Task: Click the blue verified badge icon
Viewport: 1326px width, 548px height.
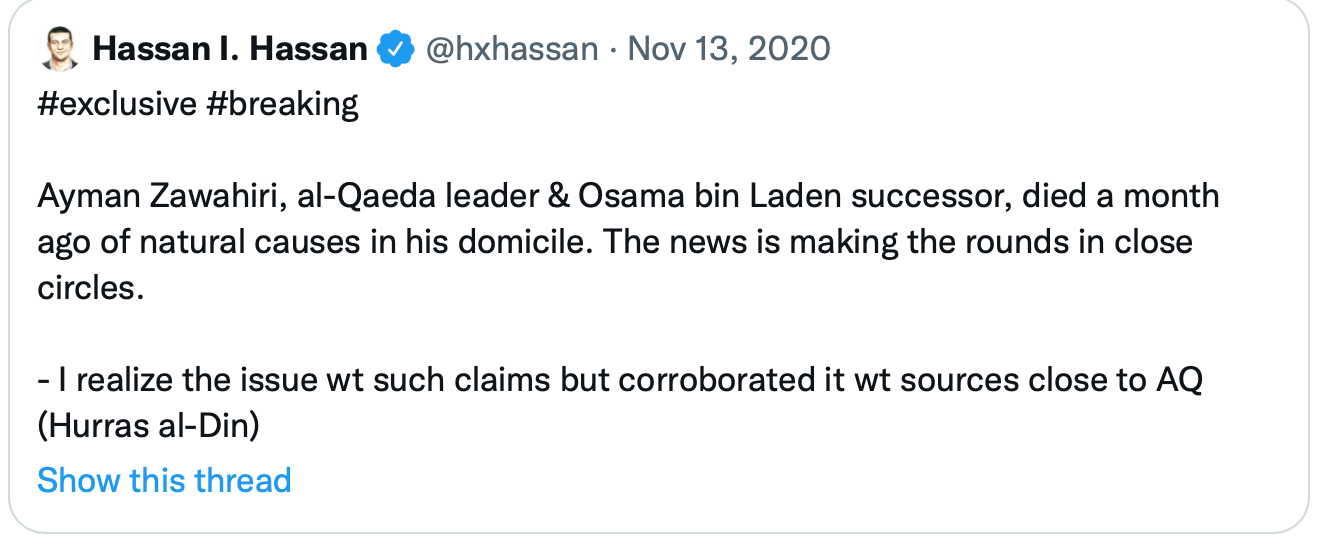Action: (395, 49)
